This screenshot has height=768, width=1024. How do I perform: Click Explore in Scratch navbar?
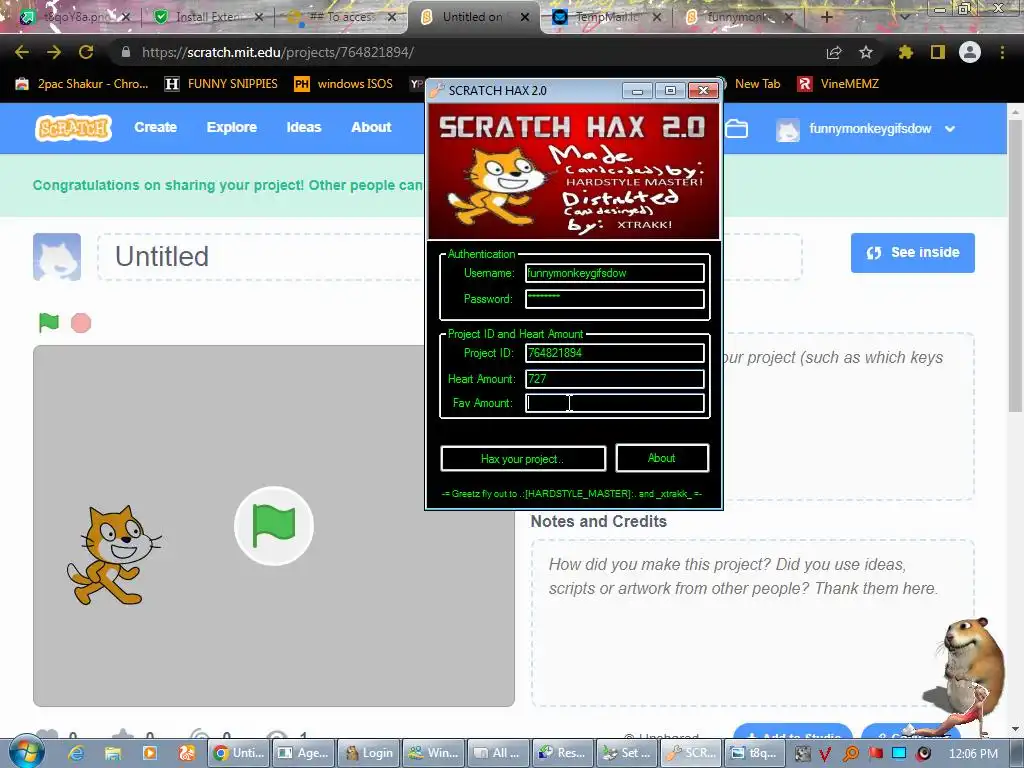(x=232, y=127)
